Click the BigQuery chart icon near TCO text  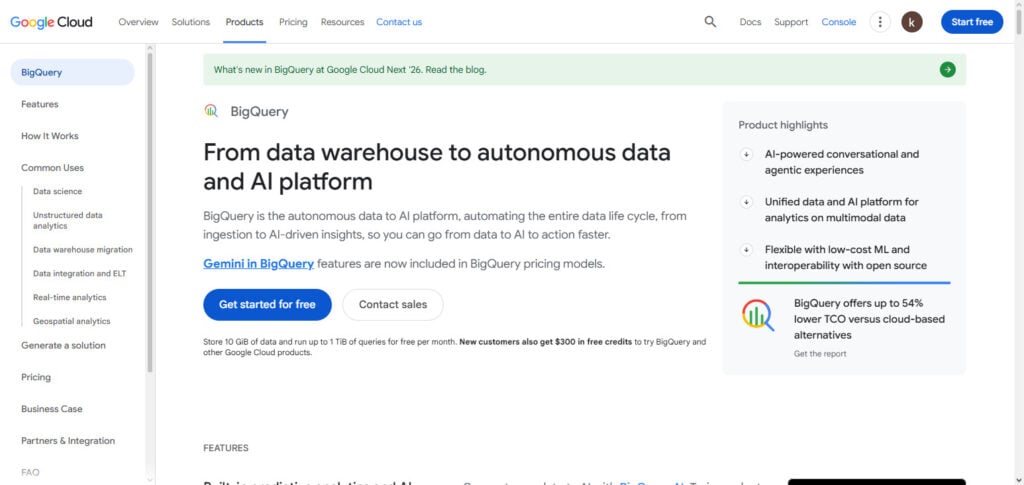coord(758,315)
